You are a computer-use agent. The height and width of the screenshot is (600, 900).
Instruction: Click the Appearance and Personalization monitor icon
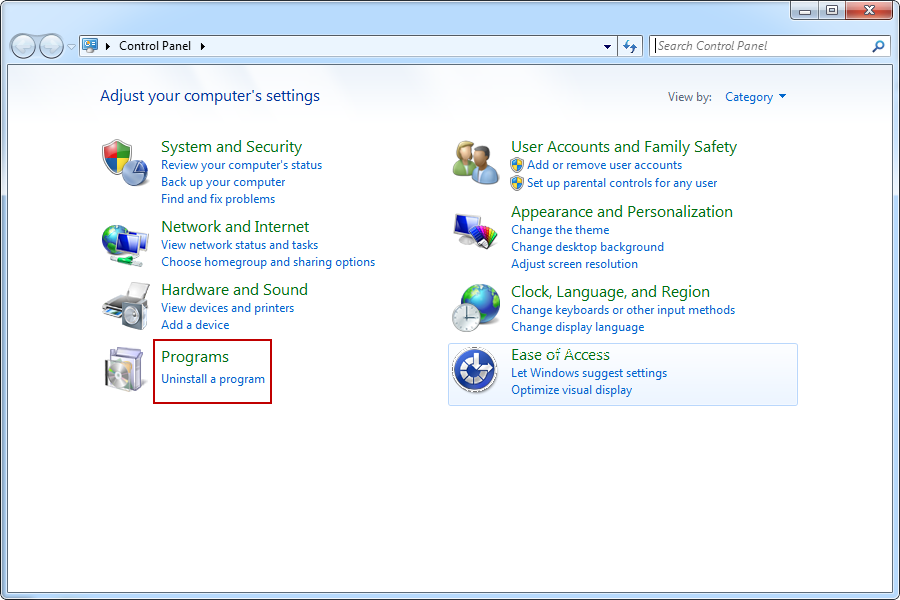[x=475, y=231]
